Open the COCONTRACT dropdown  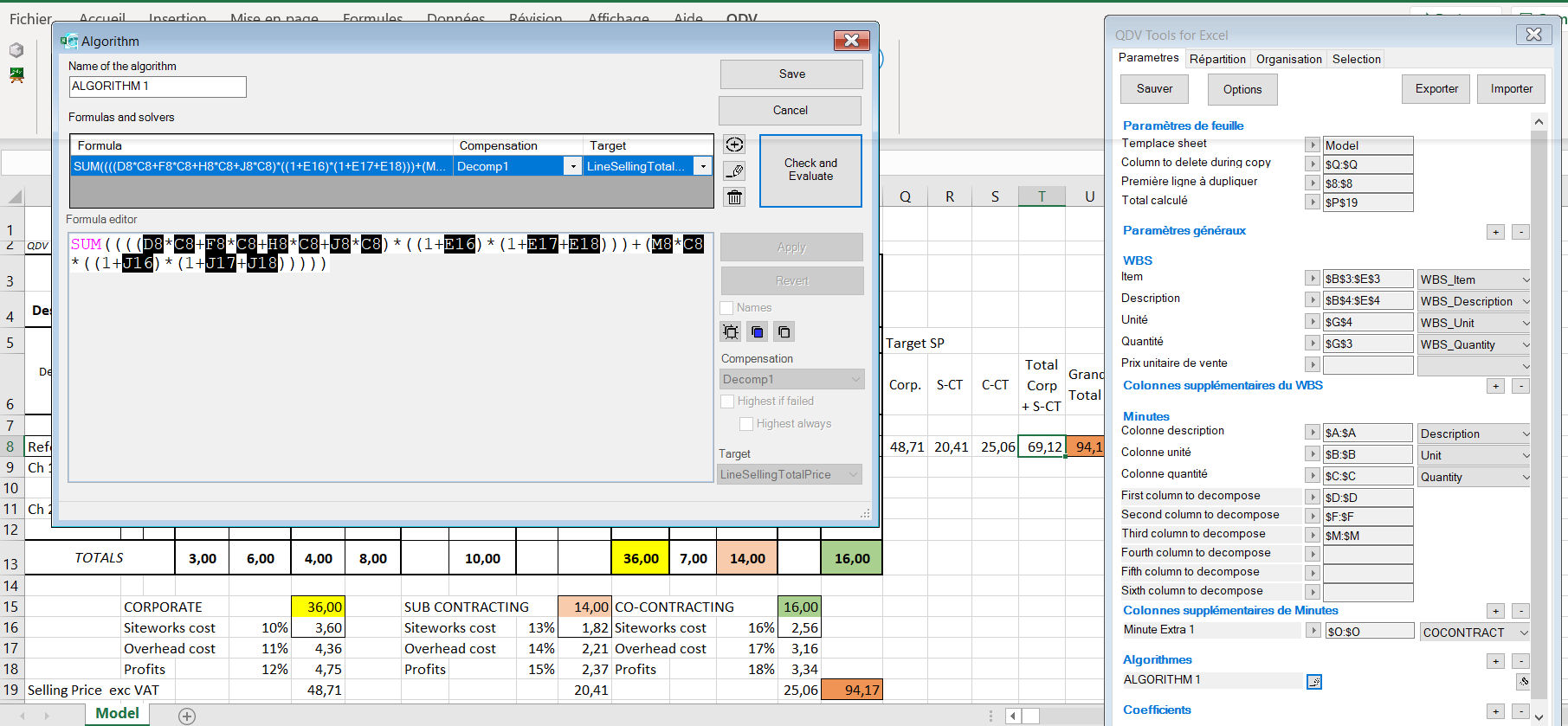point(1474,633)
